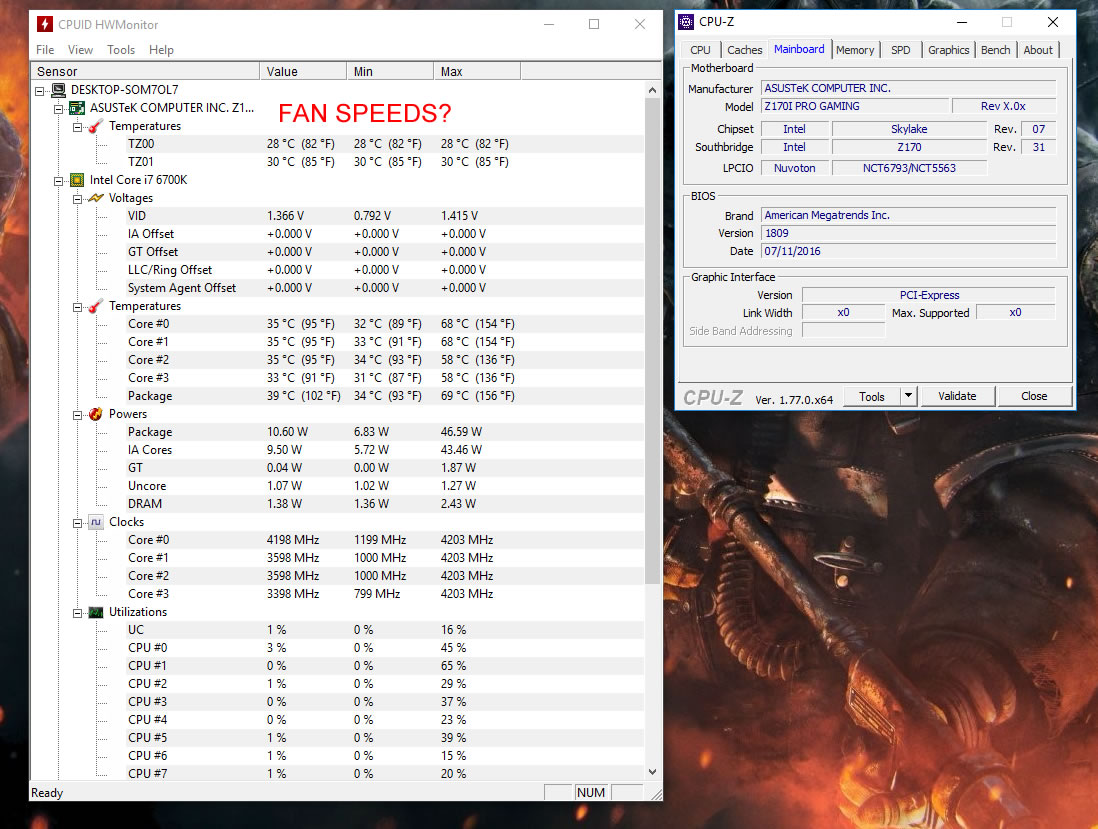Screen dimensions: 1098x829
Task: Click the Value column header
Action: click(x=303, y=71)
